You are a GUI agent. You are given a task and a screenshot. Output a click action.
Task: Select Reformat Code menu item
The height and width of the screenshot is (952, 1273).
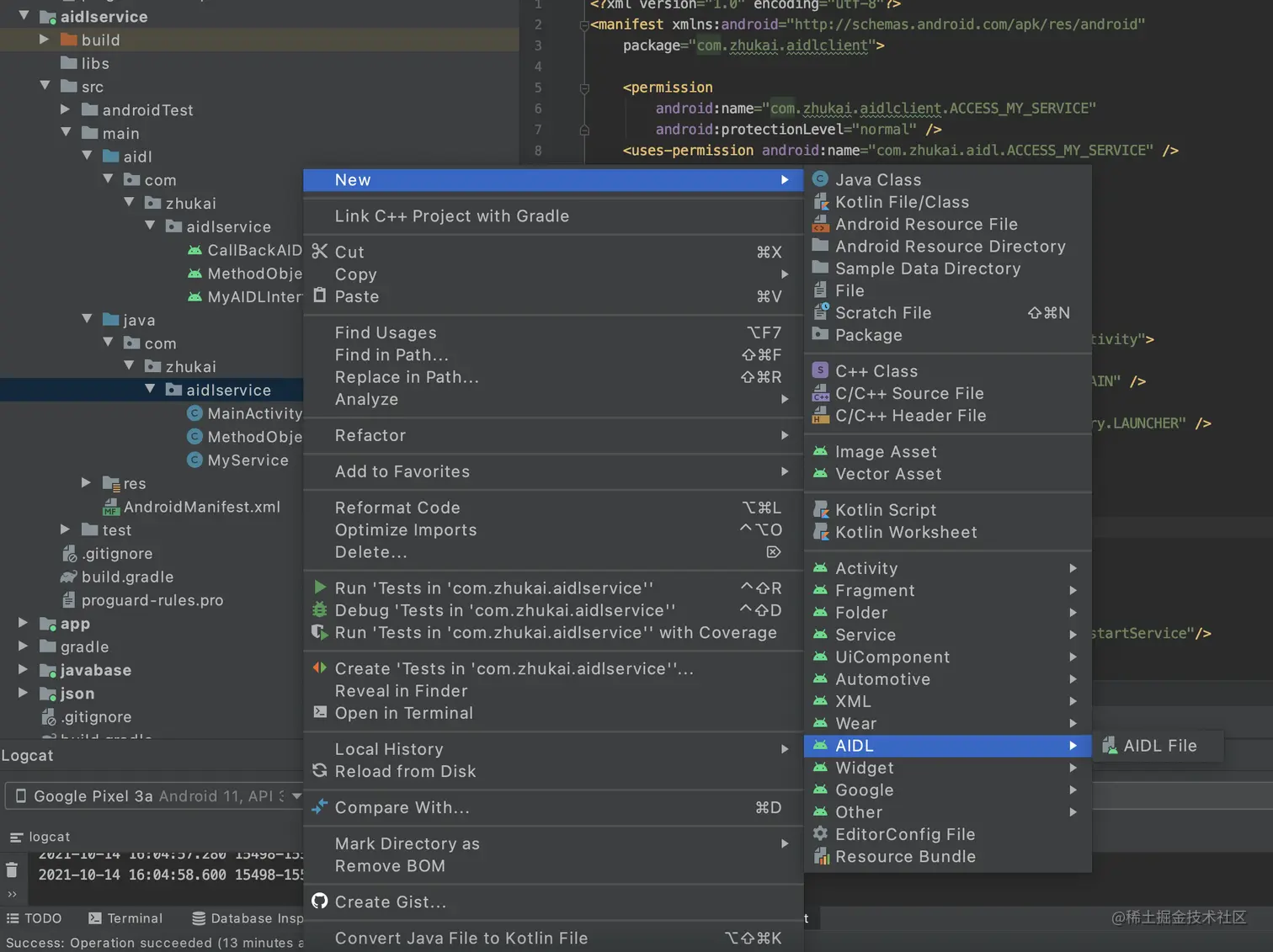pyautogui.click(x=552, y=508)
